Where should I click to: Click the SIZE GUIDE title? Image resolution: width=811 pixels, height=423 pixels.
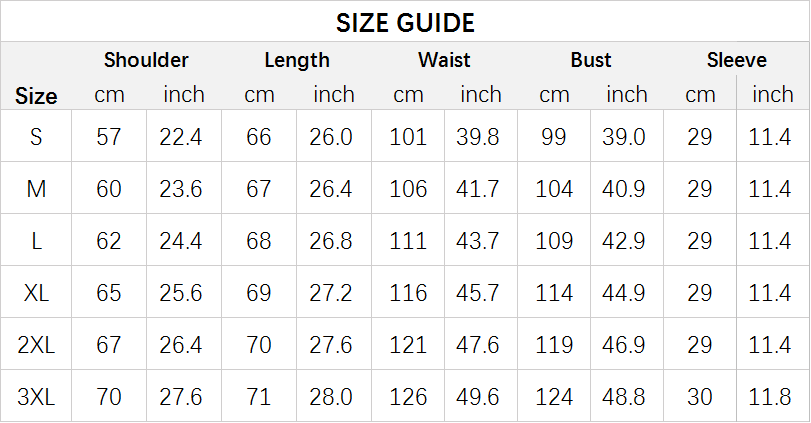click(x=405, y=23)
